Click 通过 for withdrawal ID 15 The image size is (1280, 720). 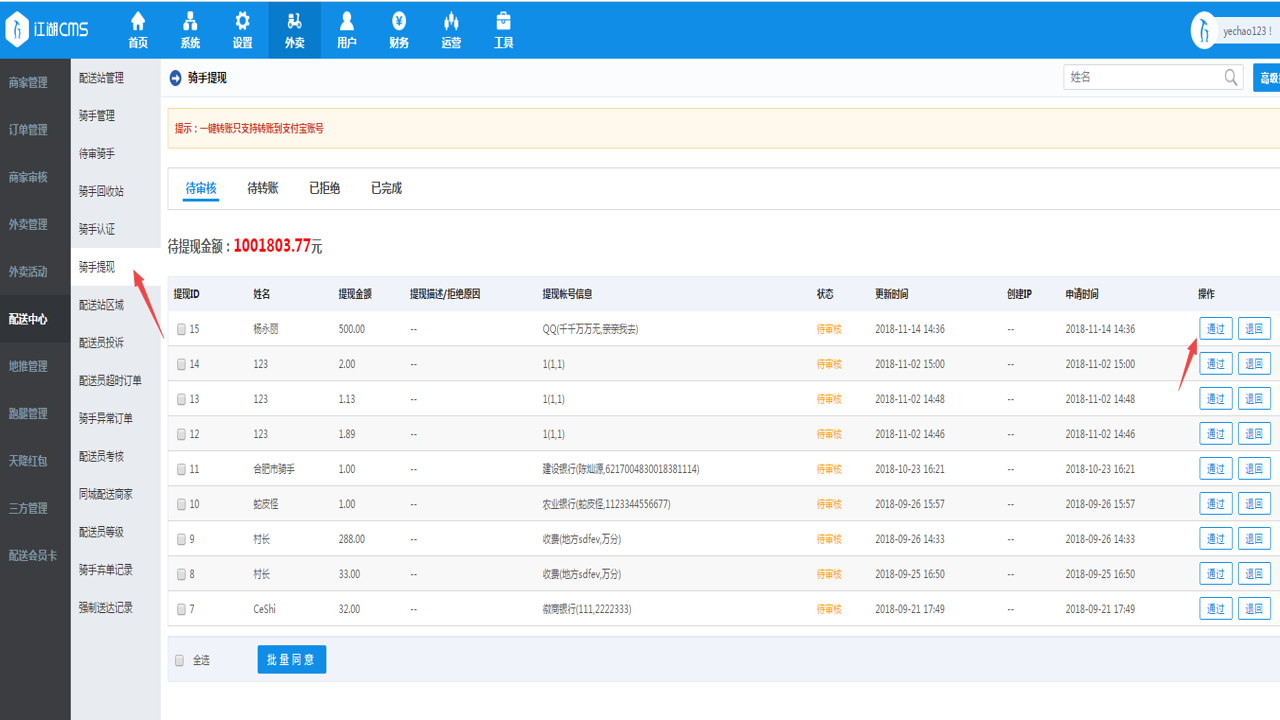tap(1216, 329)
